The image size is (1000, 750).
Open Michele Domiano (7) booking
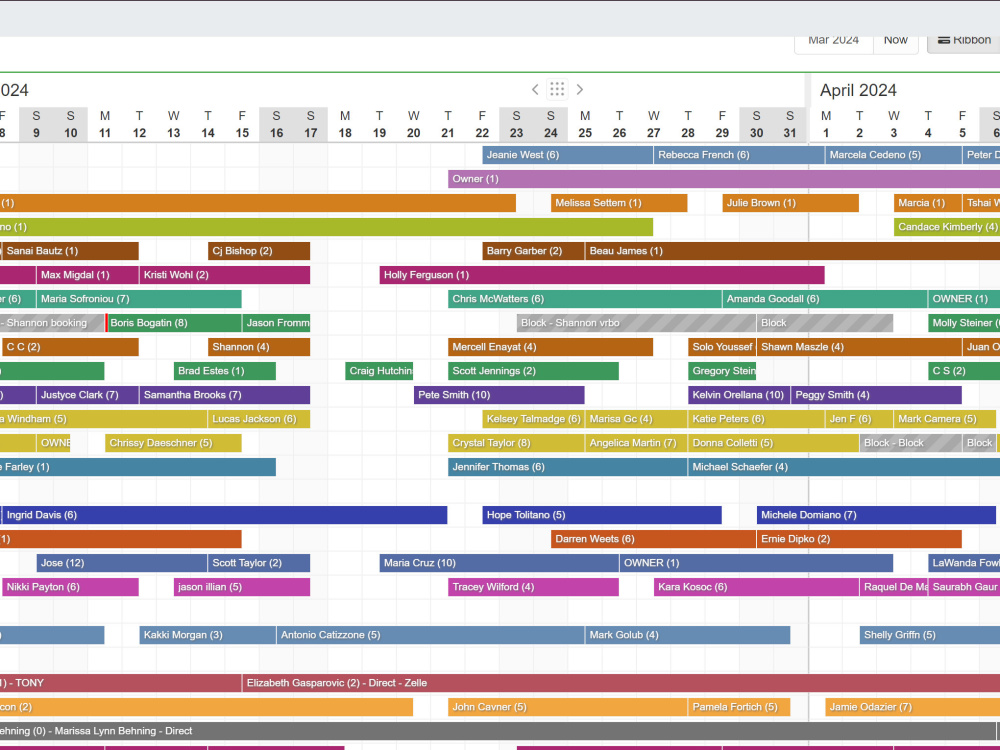pyautogui.click(x=876, y=515)
